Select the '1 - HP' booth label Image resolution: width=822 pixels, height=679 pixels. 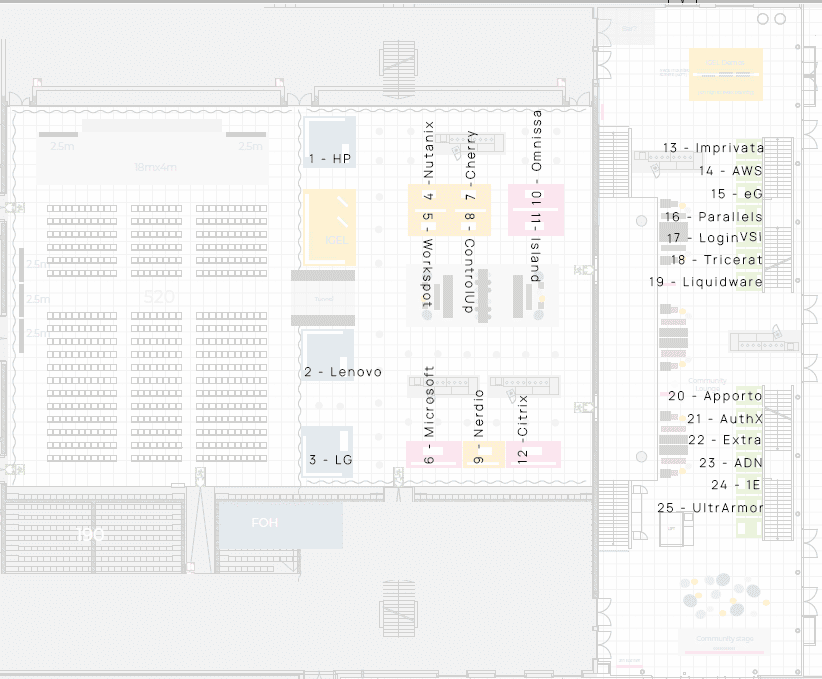(x=330, y=158)
